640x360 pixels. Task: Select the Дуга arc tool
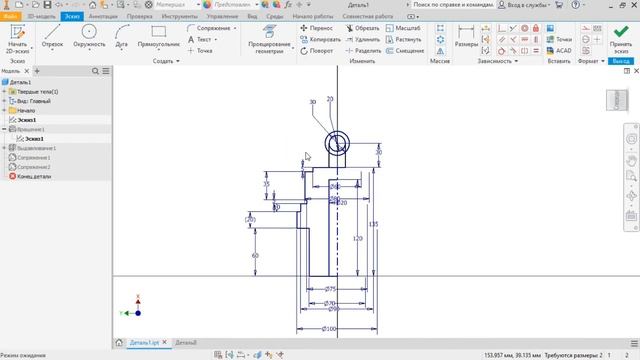(x=122, y=37)
